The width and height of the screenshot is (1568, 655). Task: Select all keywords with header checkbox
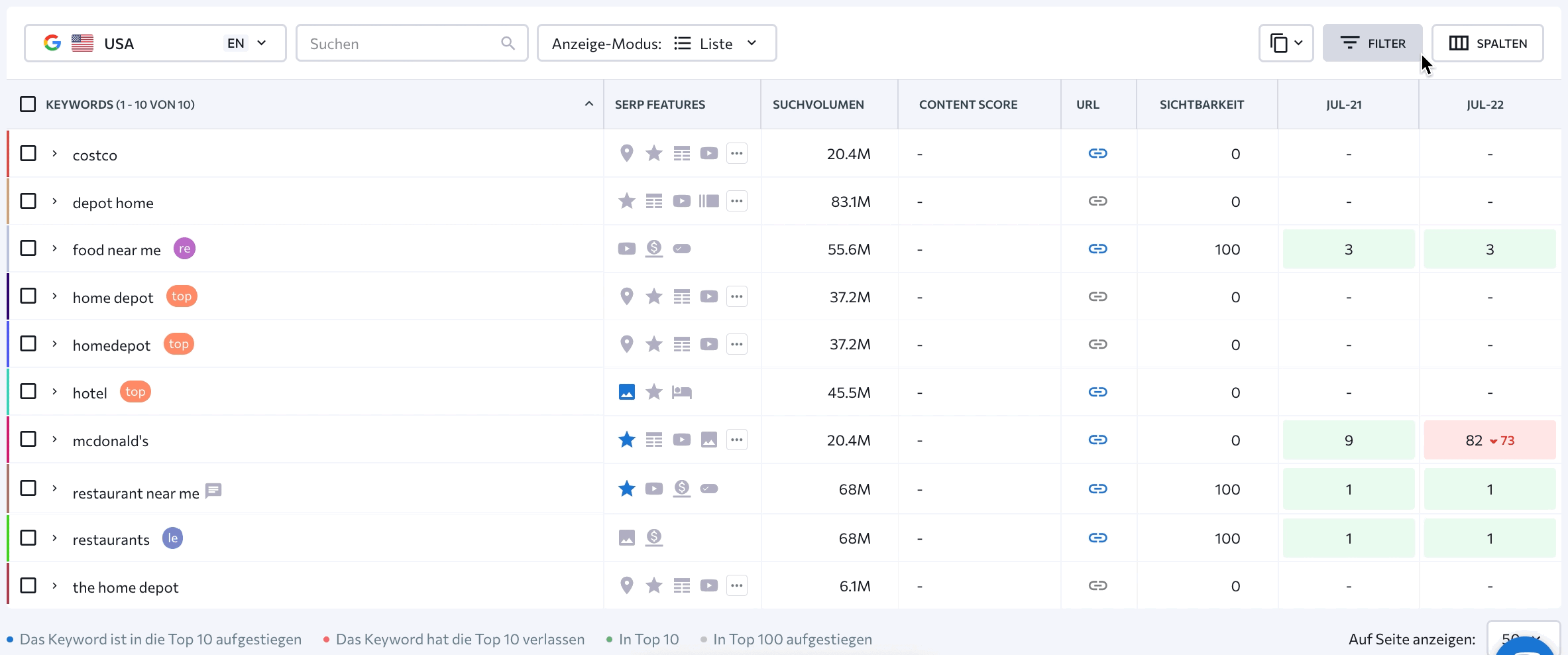pos(28,104)
